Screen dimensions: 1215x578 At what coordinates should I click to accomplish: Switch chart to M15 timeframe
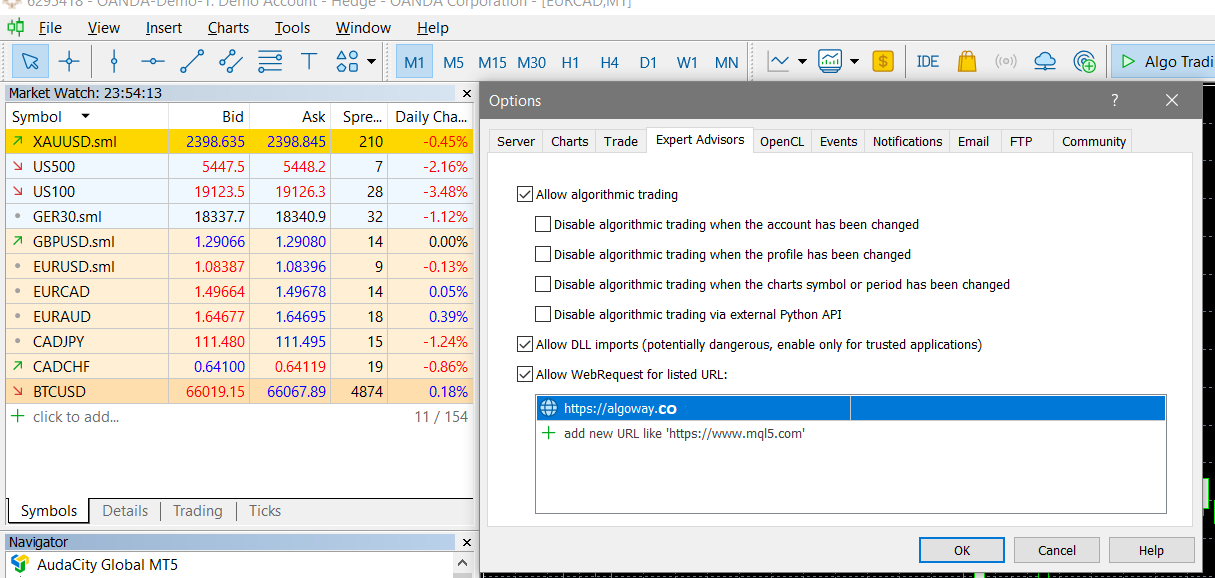[492, 62]
